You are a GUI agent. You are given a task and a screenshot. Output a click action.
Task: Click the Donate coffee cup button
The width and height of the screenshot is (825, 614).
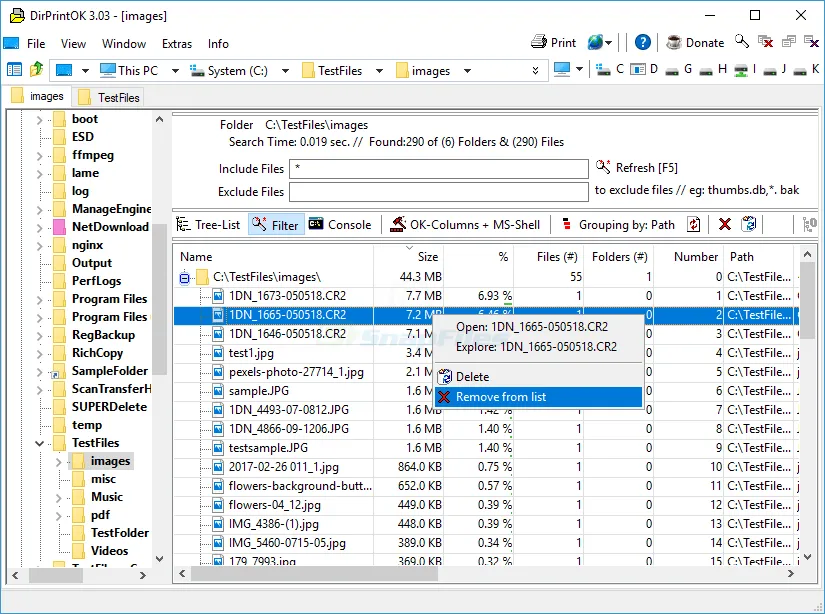695,42
